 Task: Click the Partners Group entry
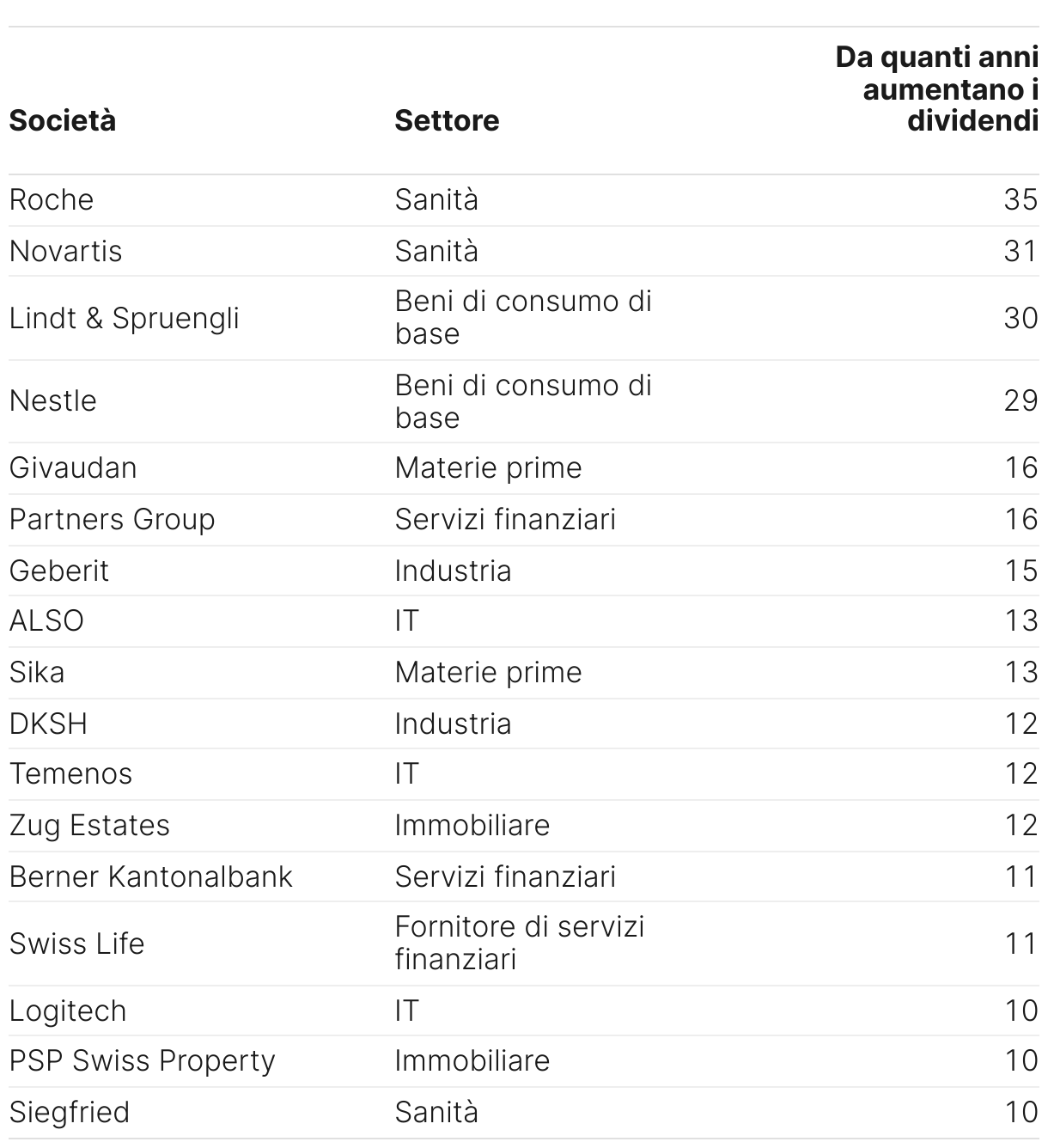(113, 519)
